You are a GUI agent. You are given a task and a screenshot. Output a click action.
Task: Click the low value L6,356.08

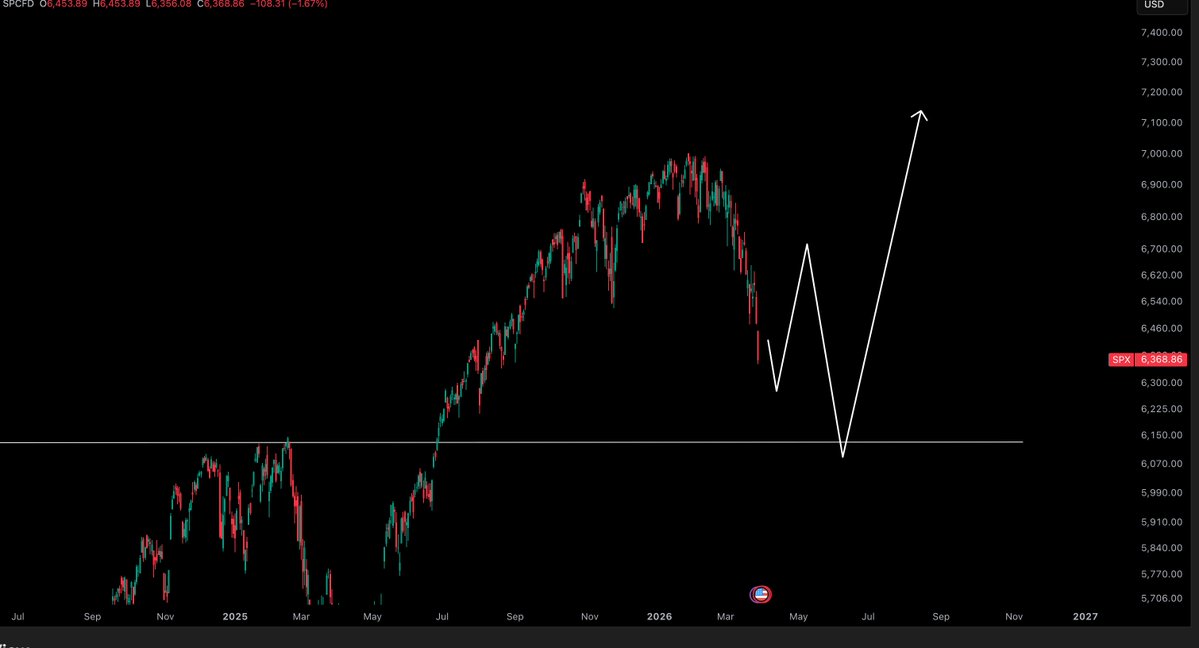click(168, 5)
